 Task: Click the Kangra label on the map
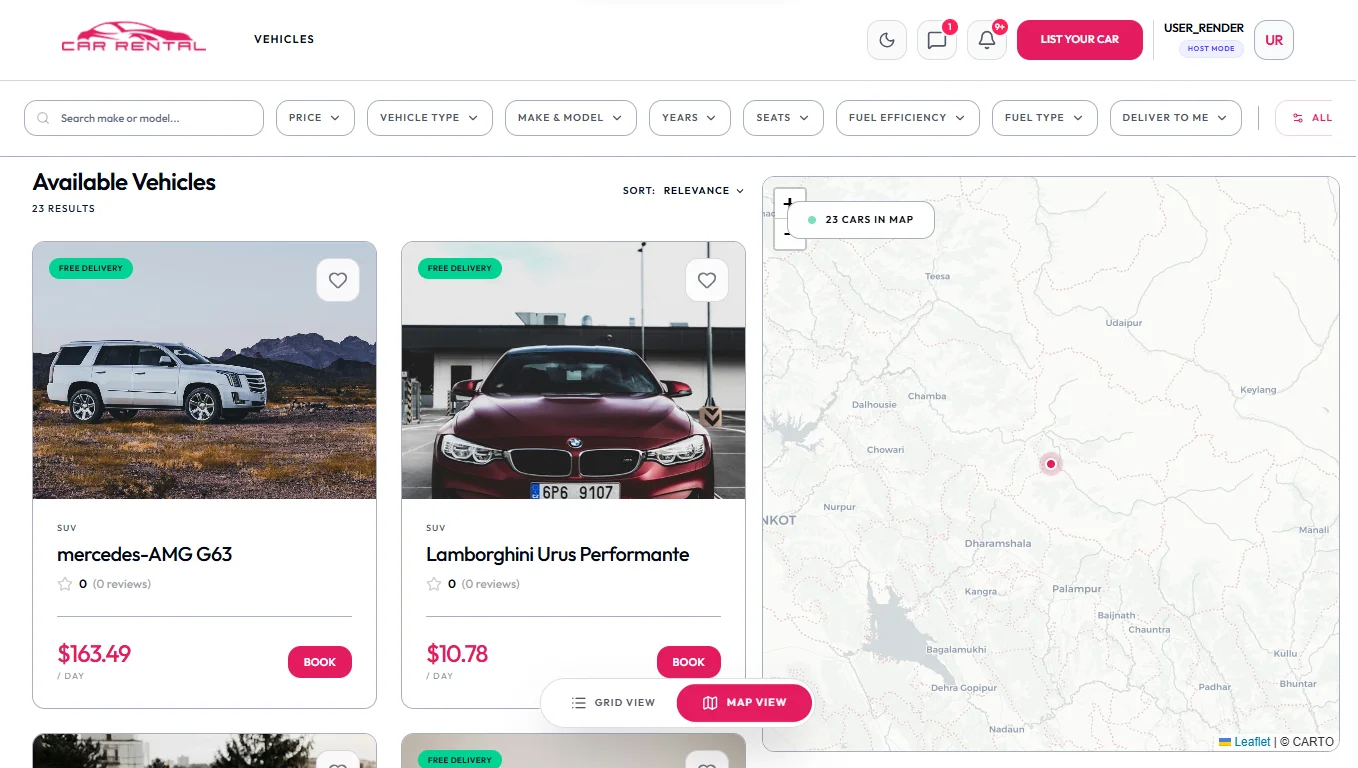(981, 592)
